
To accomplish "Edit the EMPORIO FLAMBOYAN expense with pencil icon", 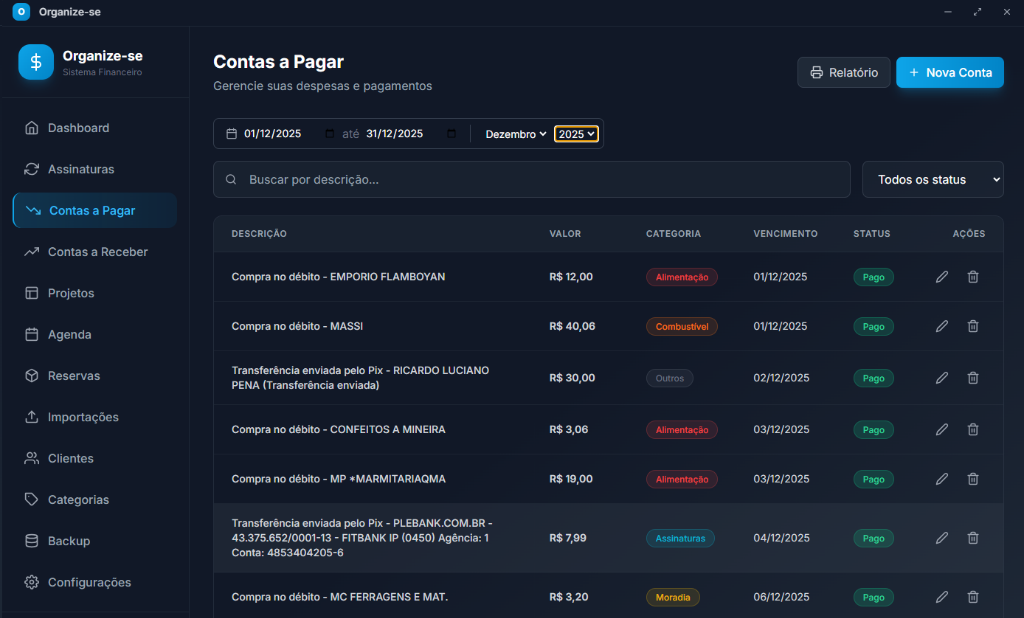I will [x=941, y=277].
